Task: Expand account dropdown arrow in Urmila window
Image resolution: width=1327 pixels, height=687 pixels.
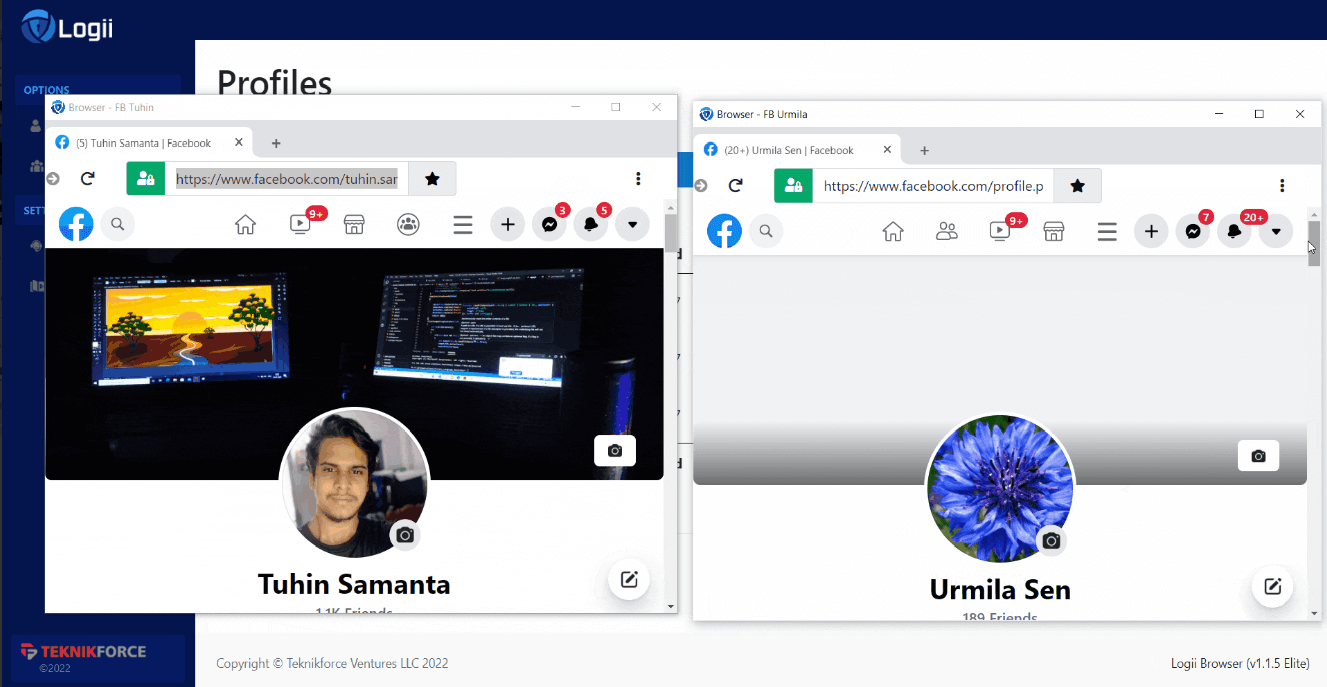Action: point(1276,232)
